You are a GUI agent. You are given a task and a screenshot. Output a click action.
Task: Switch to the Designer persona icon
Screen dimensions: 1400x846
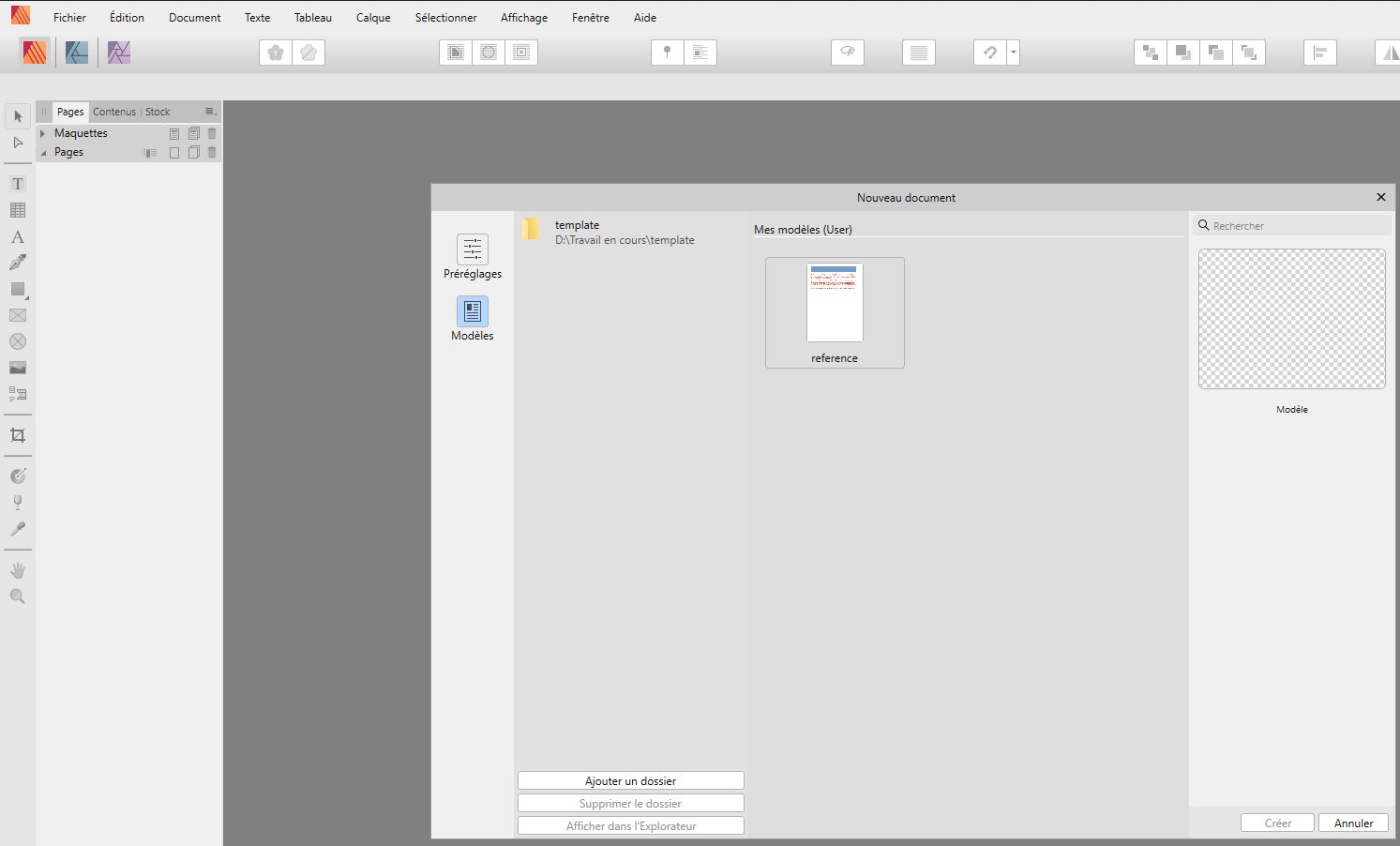(x=77, y=53)
